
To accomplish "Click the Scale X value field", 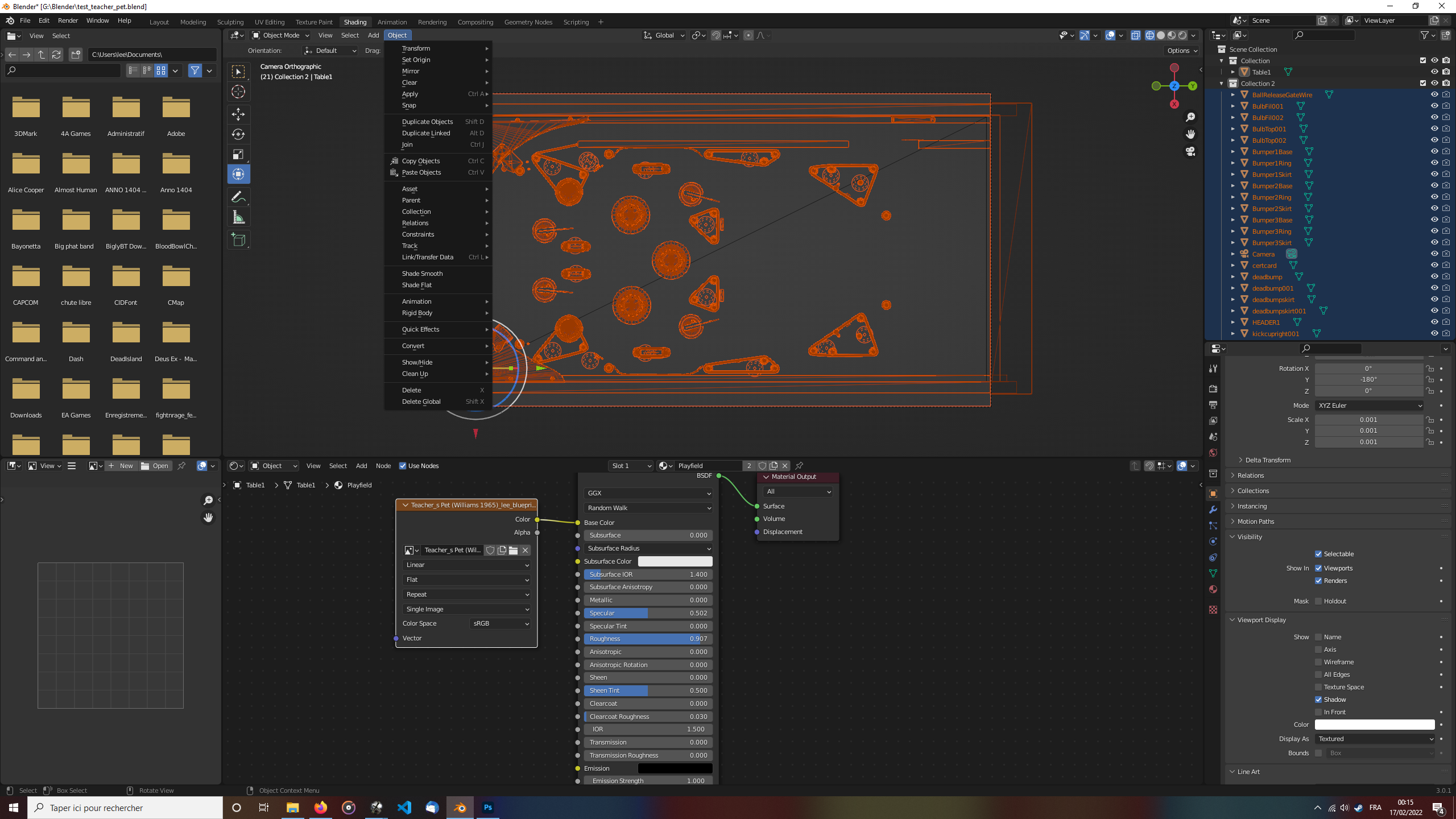I will click(1368, 420).
